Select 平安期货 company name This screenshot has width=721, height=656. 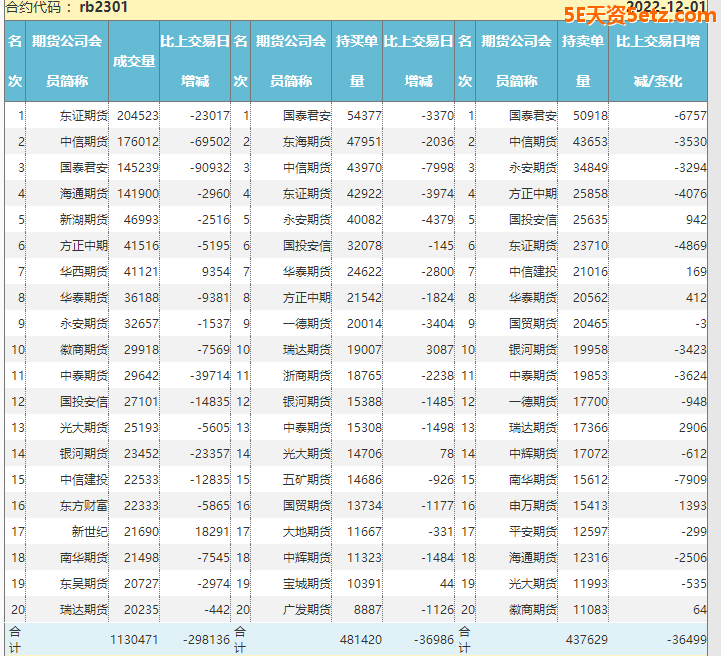533,532
